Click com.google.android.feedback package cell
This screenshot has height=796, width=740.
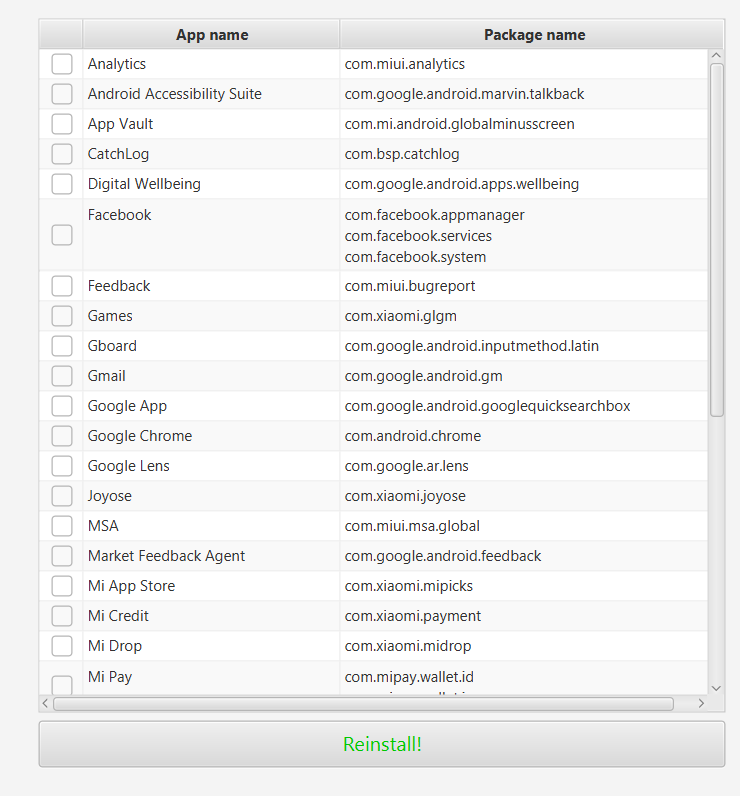point(523,555)
